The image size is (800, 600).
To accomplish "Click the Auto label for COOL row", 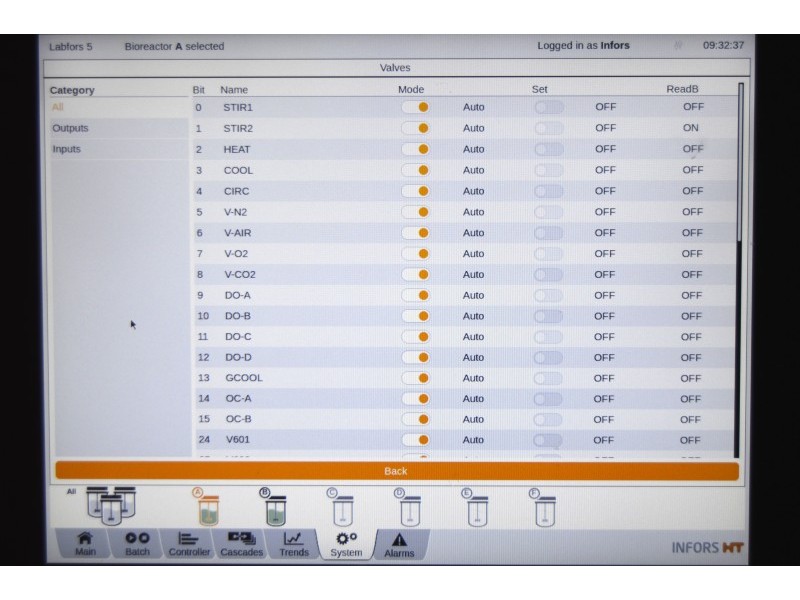I will click(x=473, y=170).
